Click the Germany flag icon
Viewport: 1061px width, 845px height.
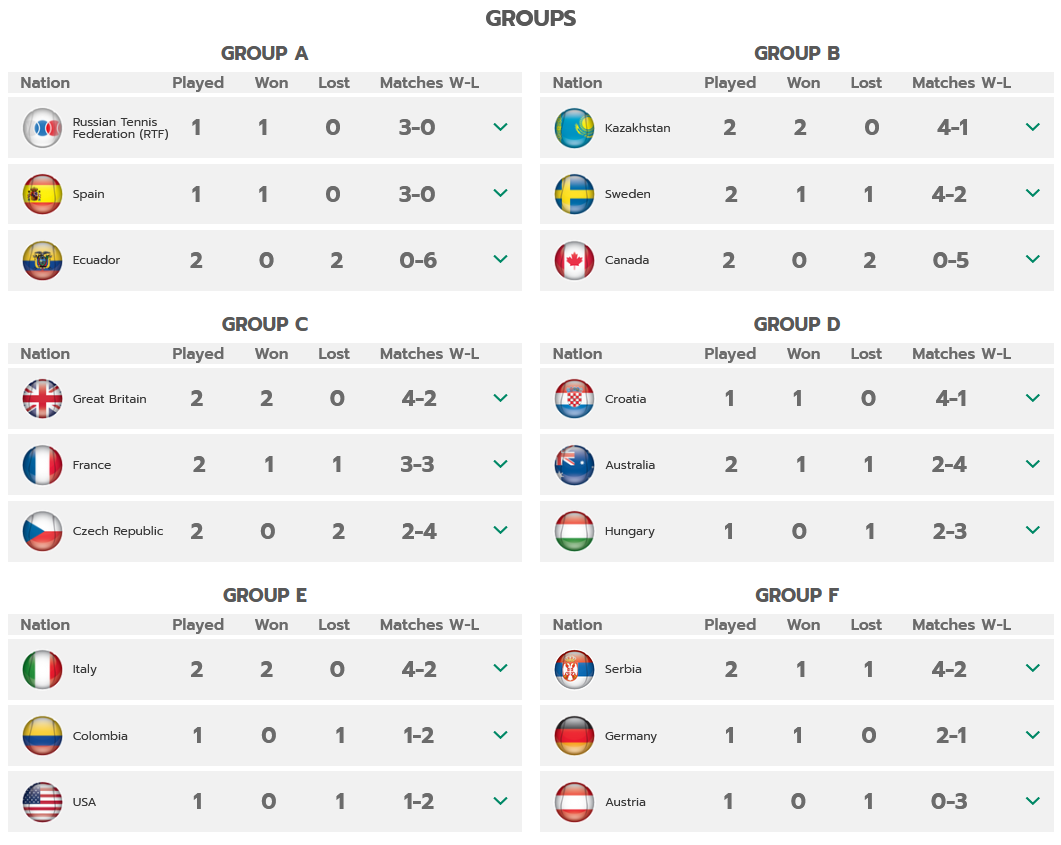574,735
